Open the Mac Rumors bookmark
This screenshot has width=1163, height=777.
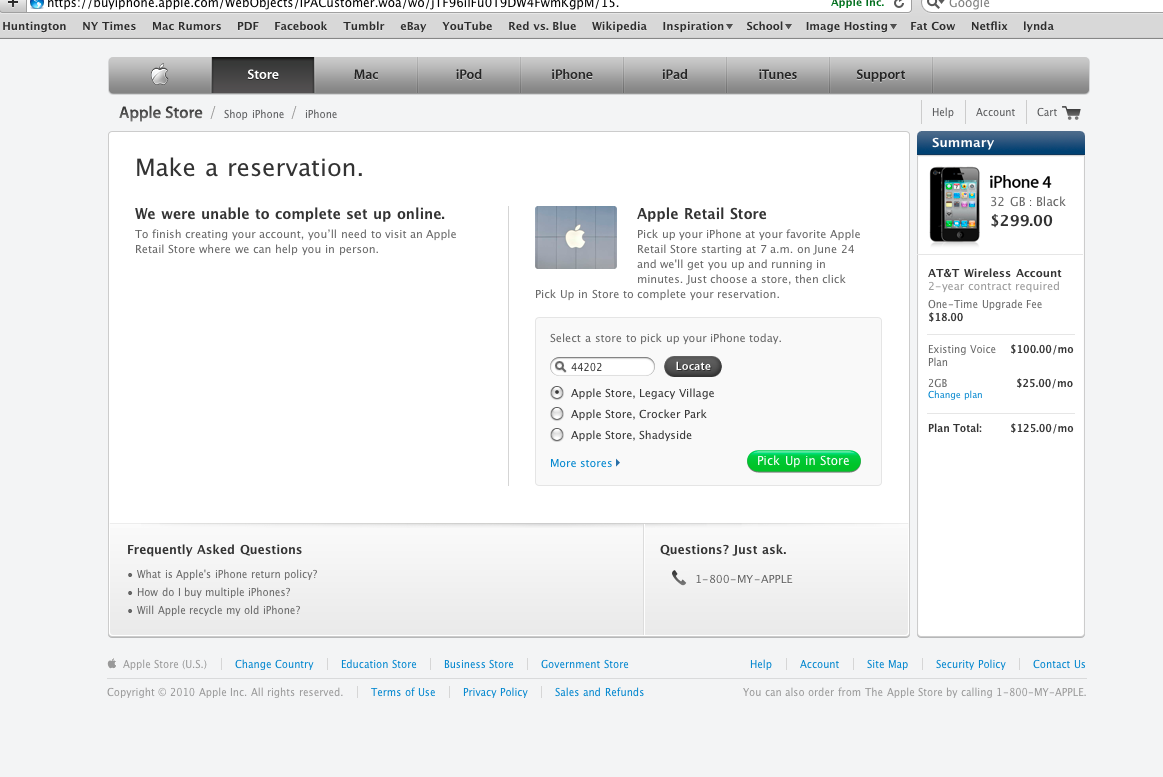pos(187,26)
